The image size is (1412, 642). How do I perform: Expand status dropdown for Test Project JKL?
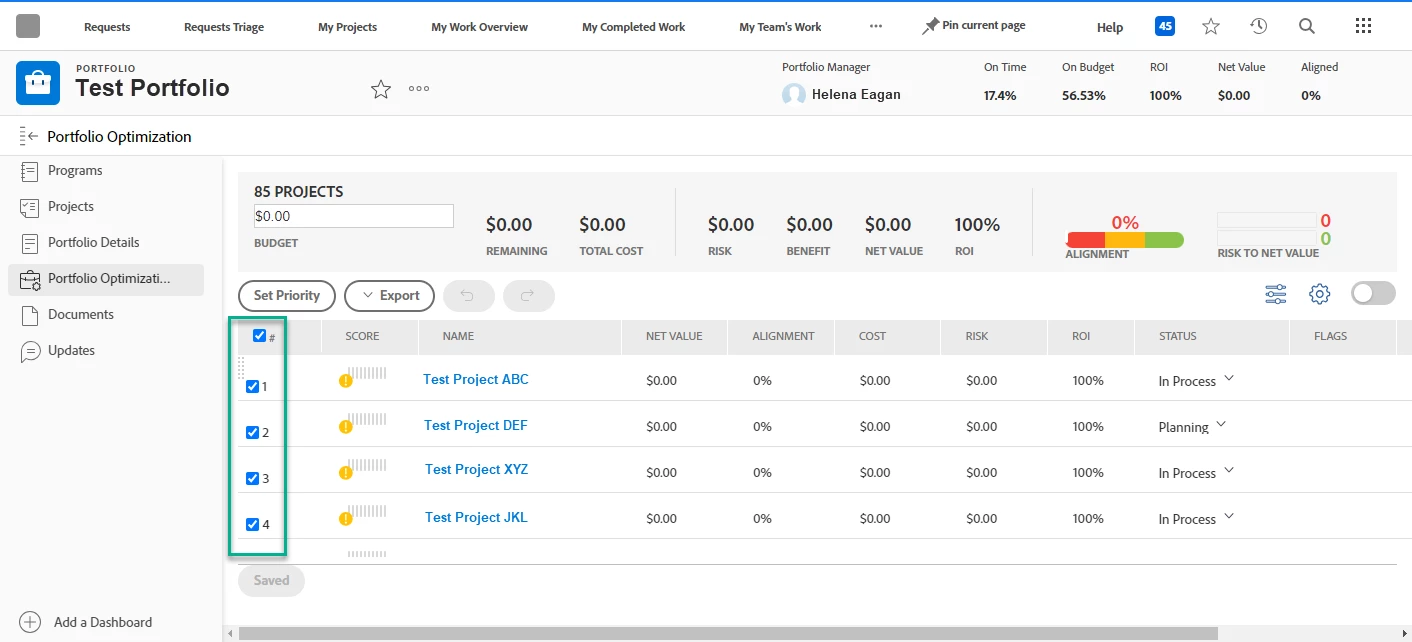click(1229, 517)
